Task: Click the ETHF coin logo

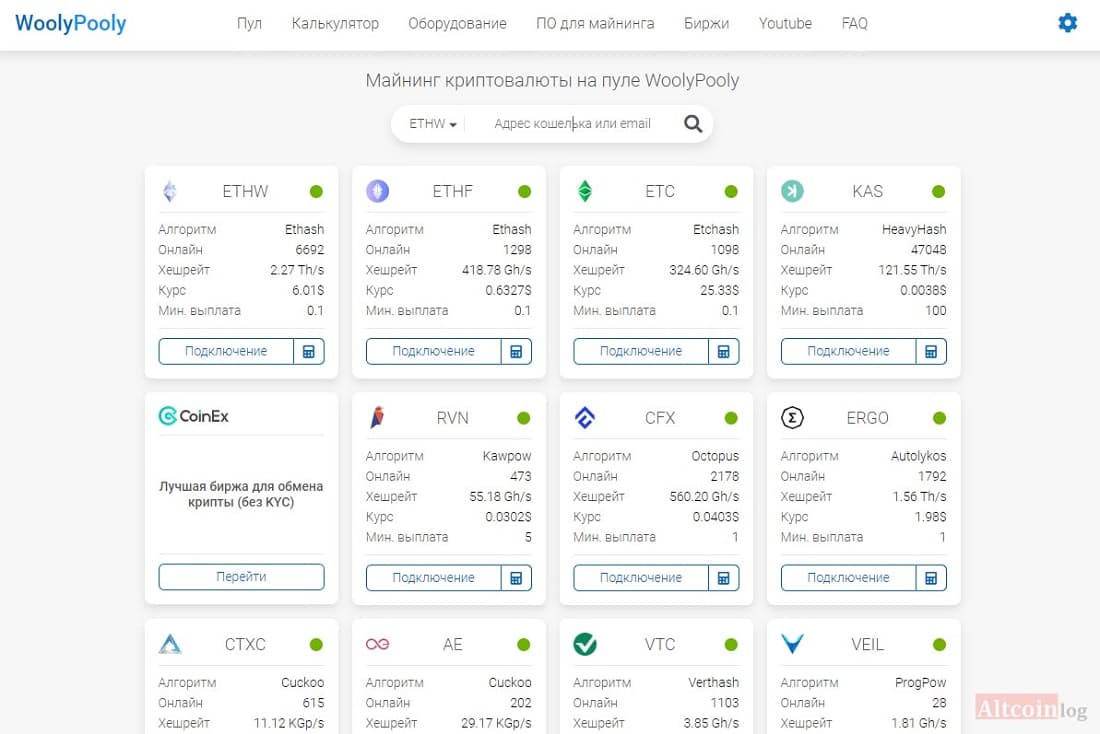Action: (377, 191)
